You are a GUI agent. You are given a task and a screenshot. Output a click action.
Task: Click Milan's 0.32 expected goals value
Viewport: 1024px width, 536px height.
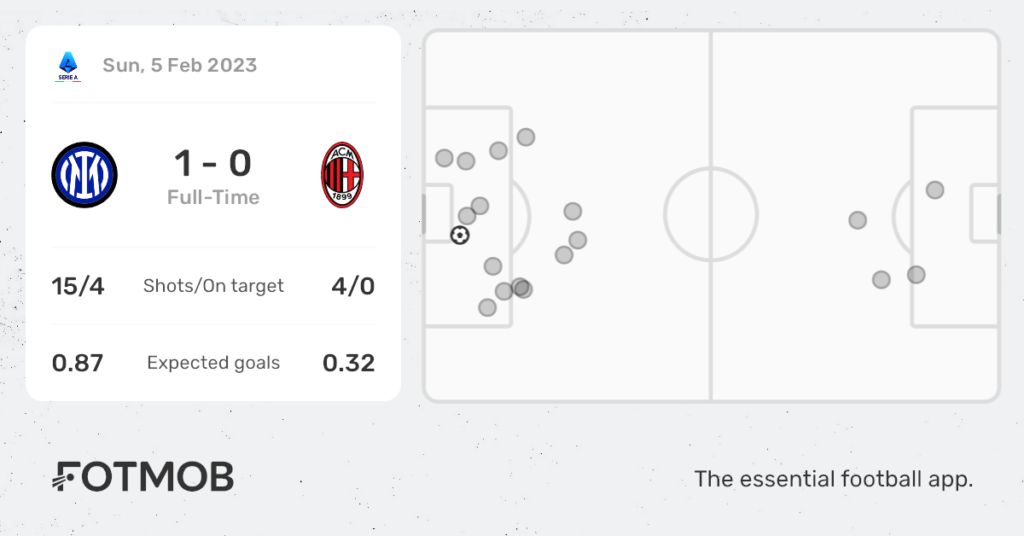[349, 363]
